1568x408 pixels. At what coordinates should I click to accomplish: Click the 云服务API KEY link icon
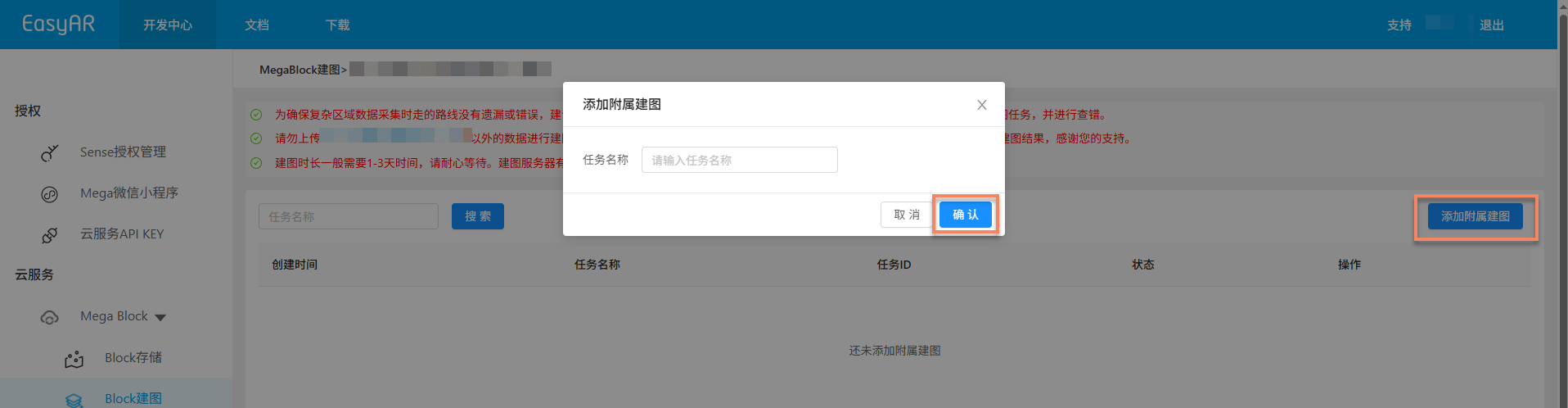[50, 235]
